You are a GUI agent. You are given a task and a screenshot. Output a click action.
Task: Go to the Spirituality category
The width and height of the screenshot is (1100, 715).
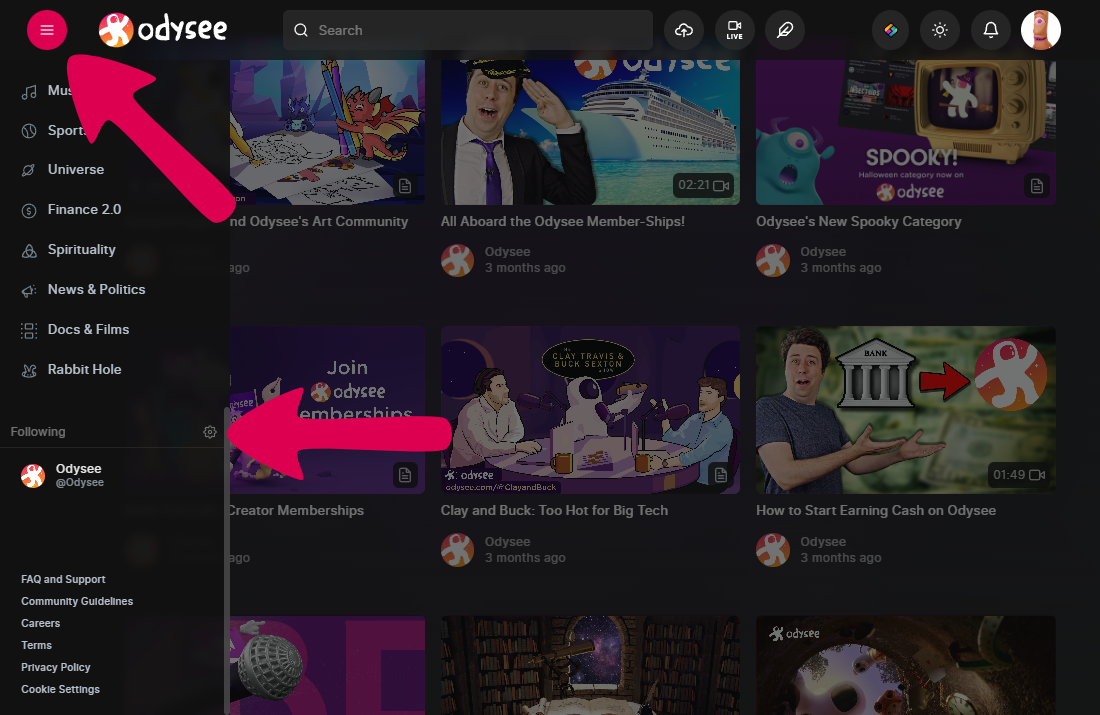[81, 250]
